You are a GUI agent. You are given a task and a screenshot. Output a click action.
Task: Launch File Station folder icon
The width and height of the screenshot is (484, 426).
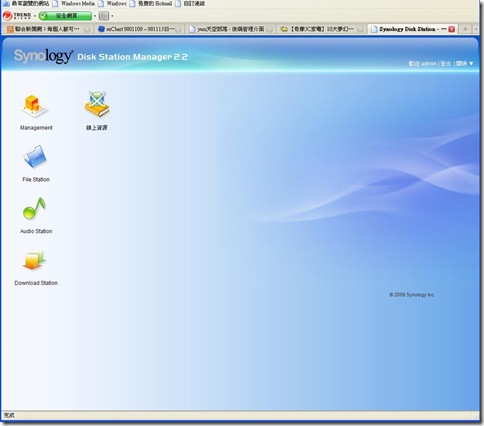click(x=35, y=156)
